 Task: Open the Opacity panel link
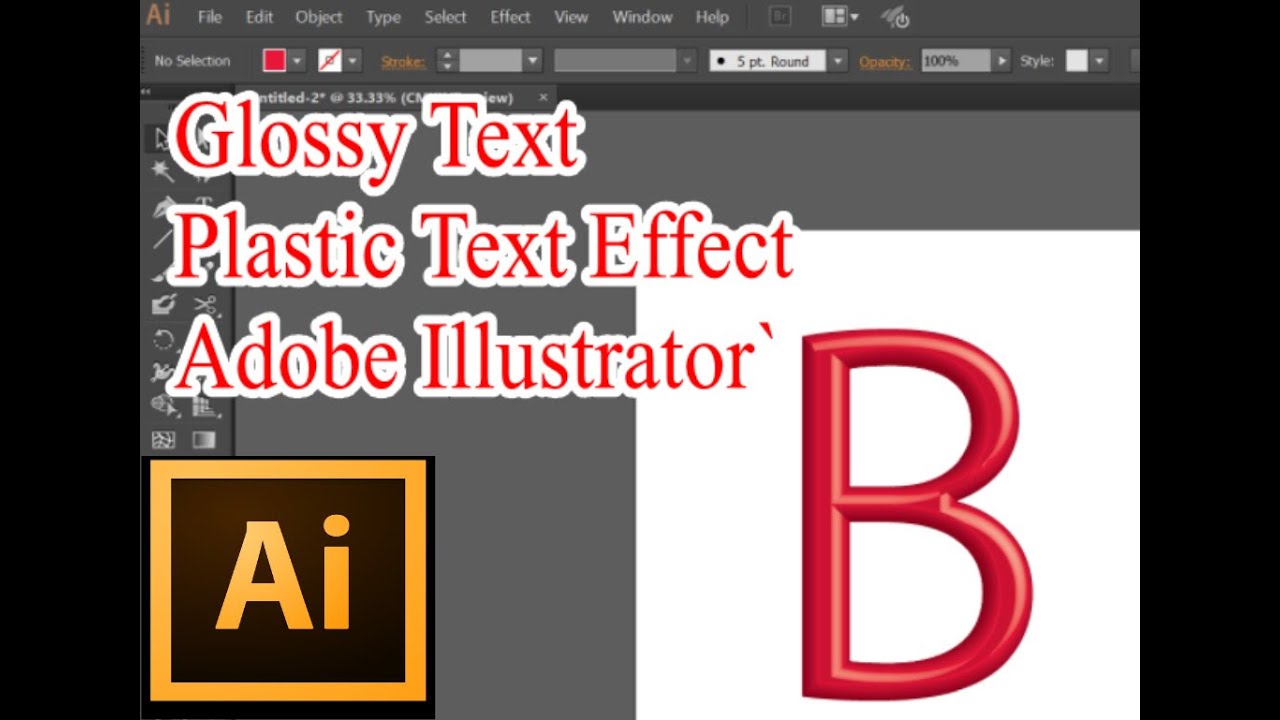pos(885,61)
